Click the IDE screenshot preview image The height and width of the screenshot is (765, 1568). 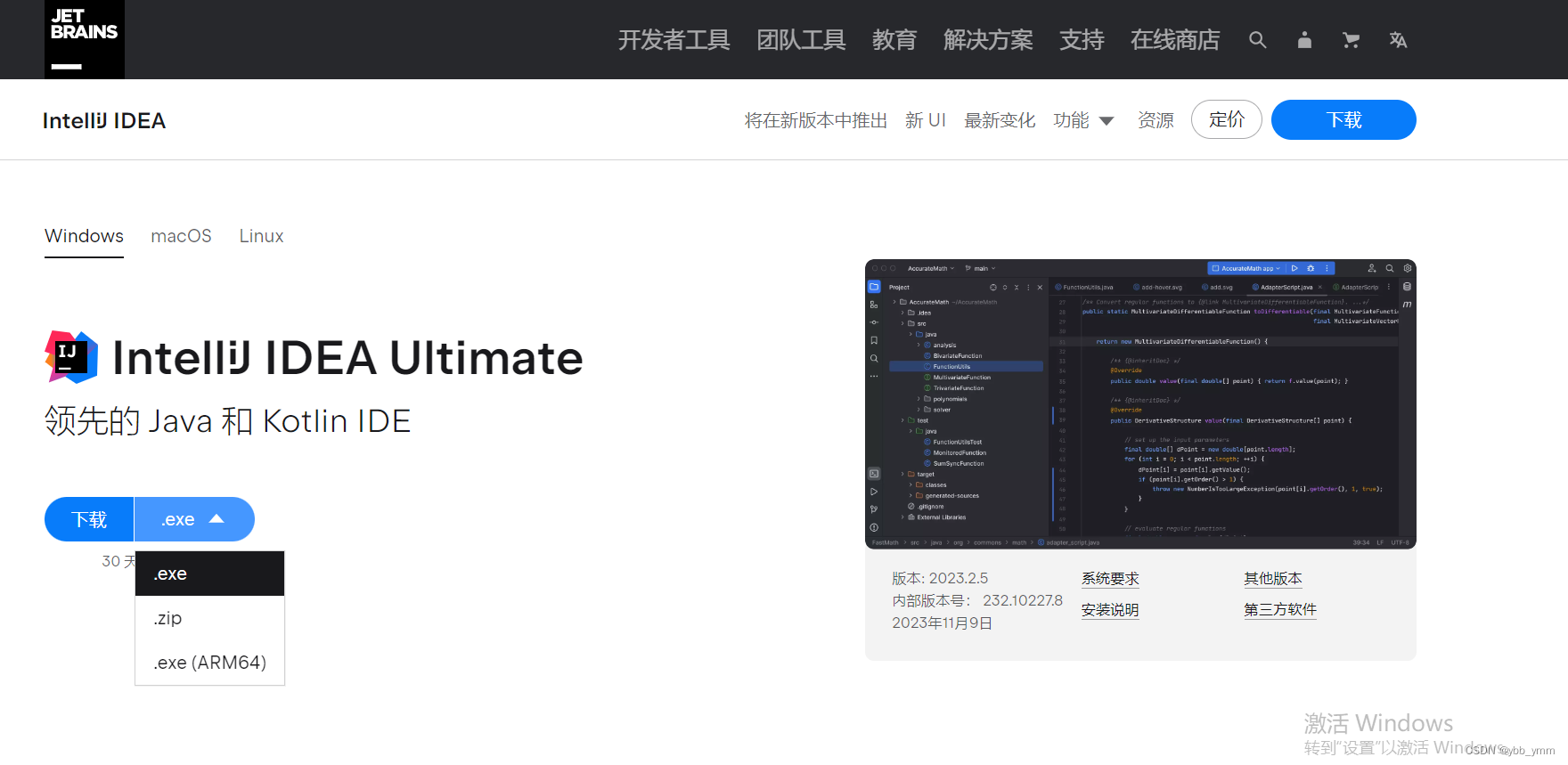pos(1140,404)
